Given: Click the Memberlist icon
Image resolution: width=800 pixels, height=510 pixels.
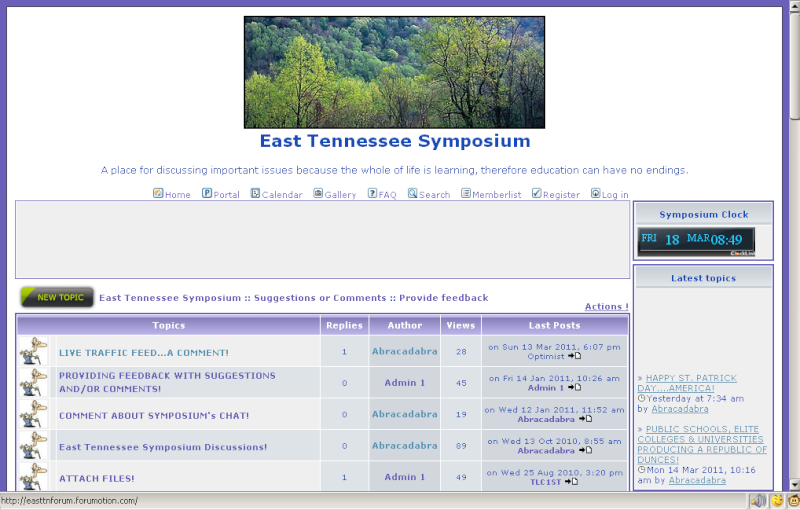Looking at the screenshot, I should click(466, 193).
